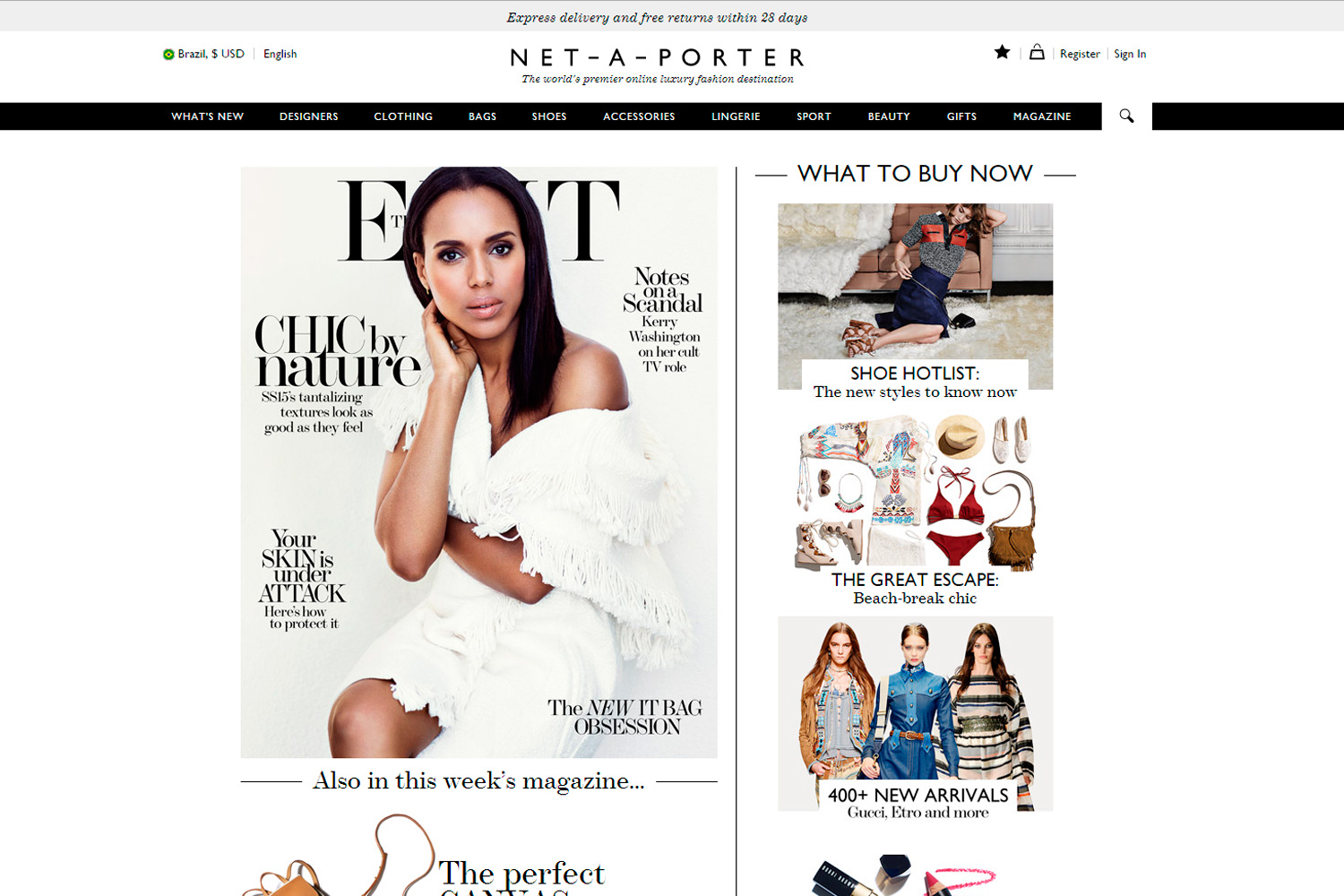Click the Sign In link
Viewport: 1344px width, 896px height.
1130,54
